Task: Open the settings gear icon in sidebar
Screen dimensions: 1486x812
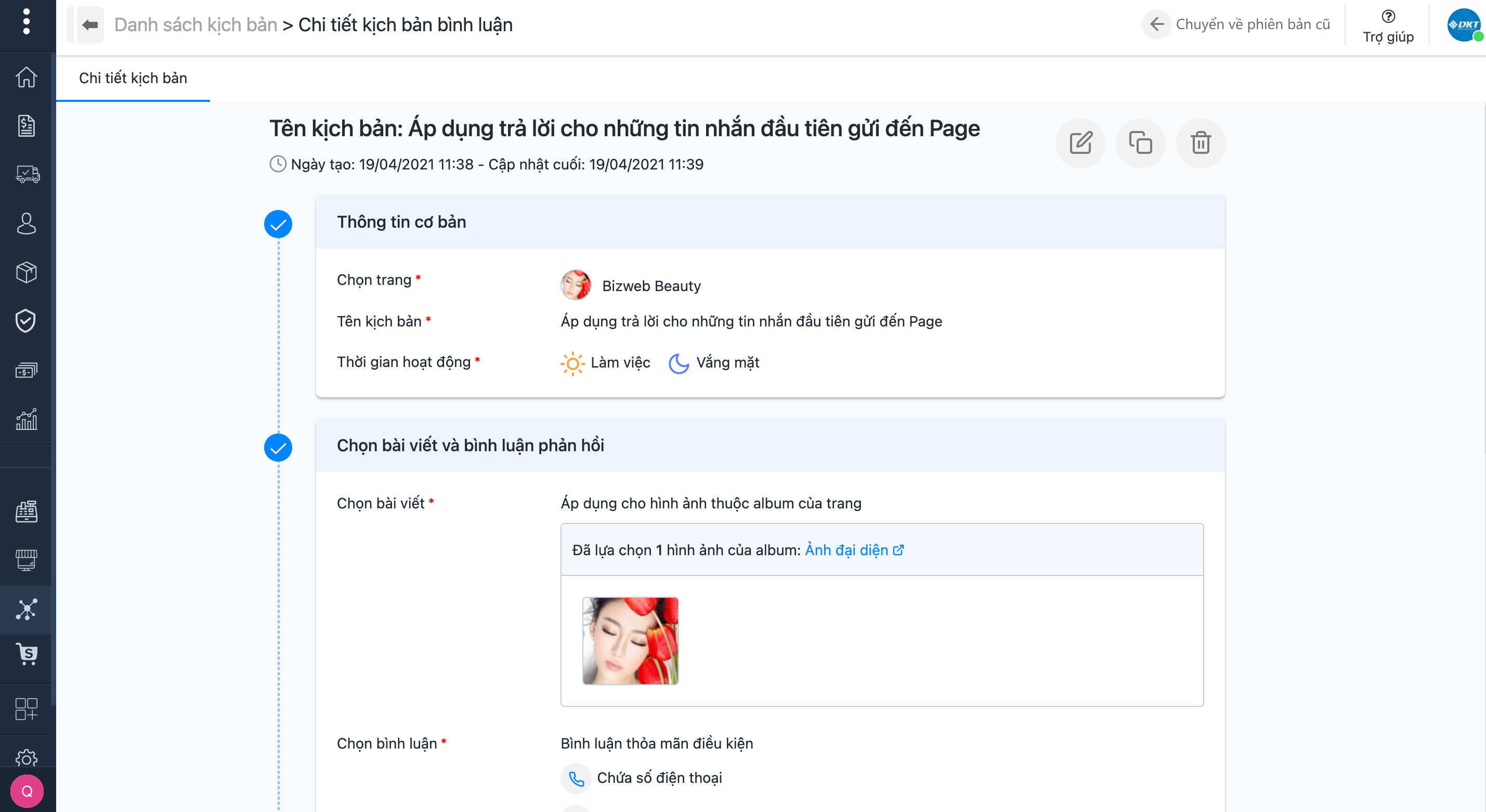Action: coord(27,757)
